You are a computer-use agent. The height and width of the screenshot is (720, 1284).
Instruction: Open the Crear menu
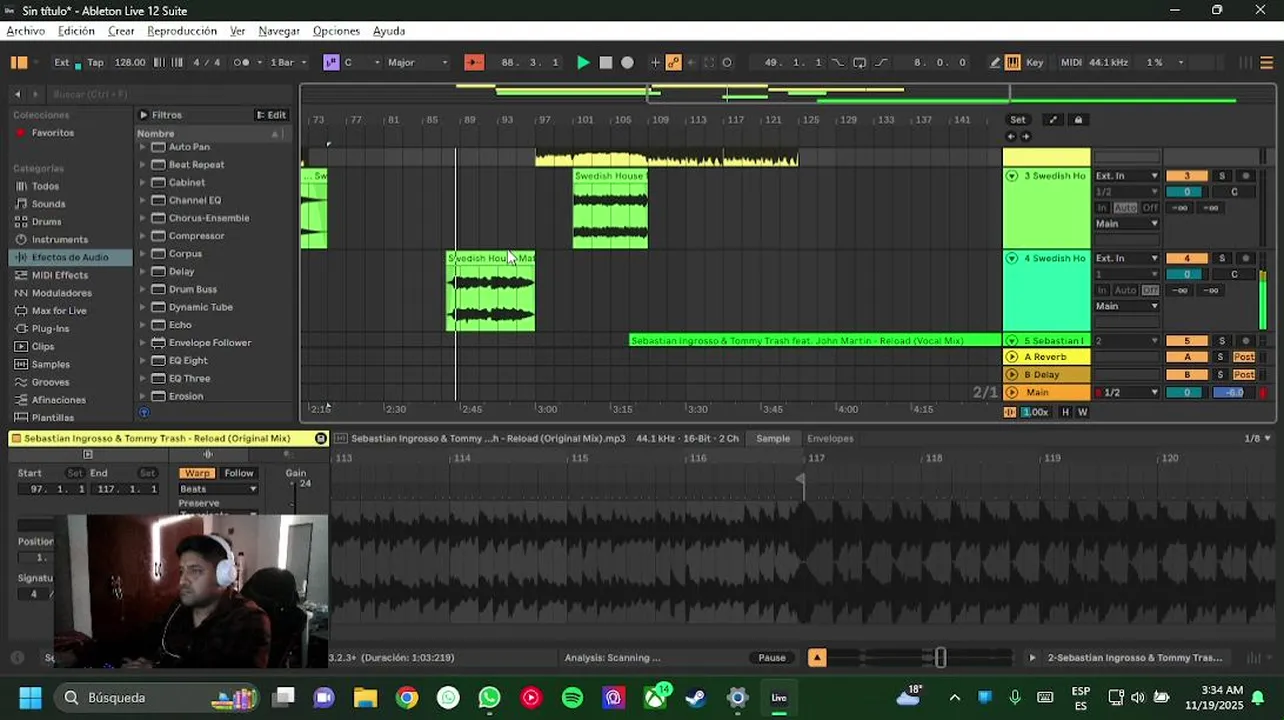pos(121,31)
